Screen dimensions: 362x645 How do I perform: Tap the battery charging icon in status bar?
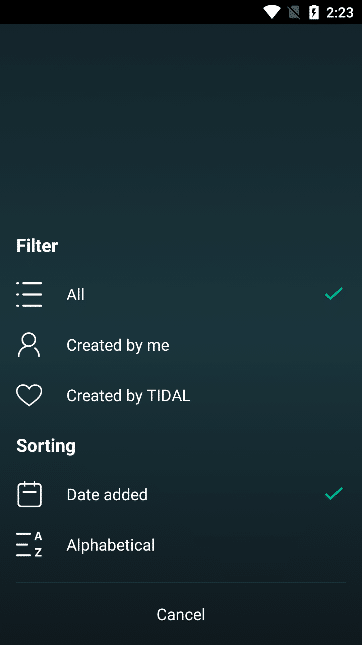pos(314,12)
